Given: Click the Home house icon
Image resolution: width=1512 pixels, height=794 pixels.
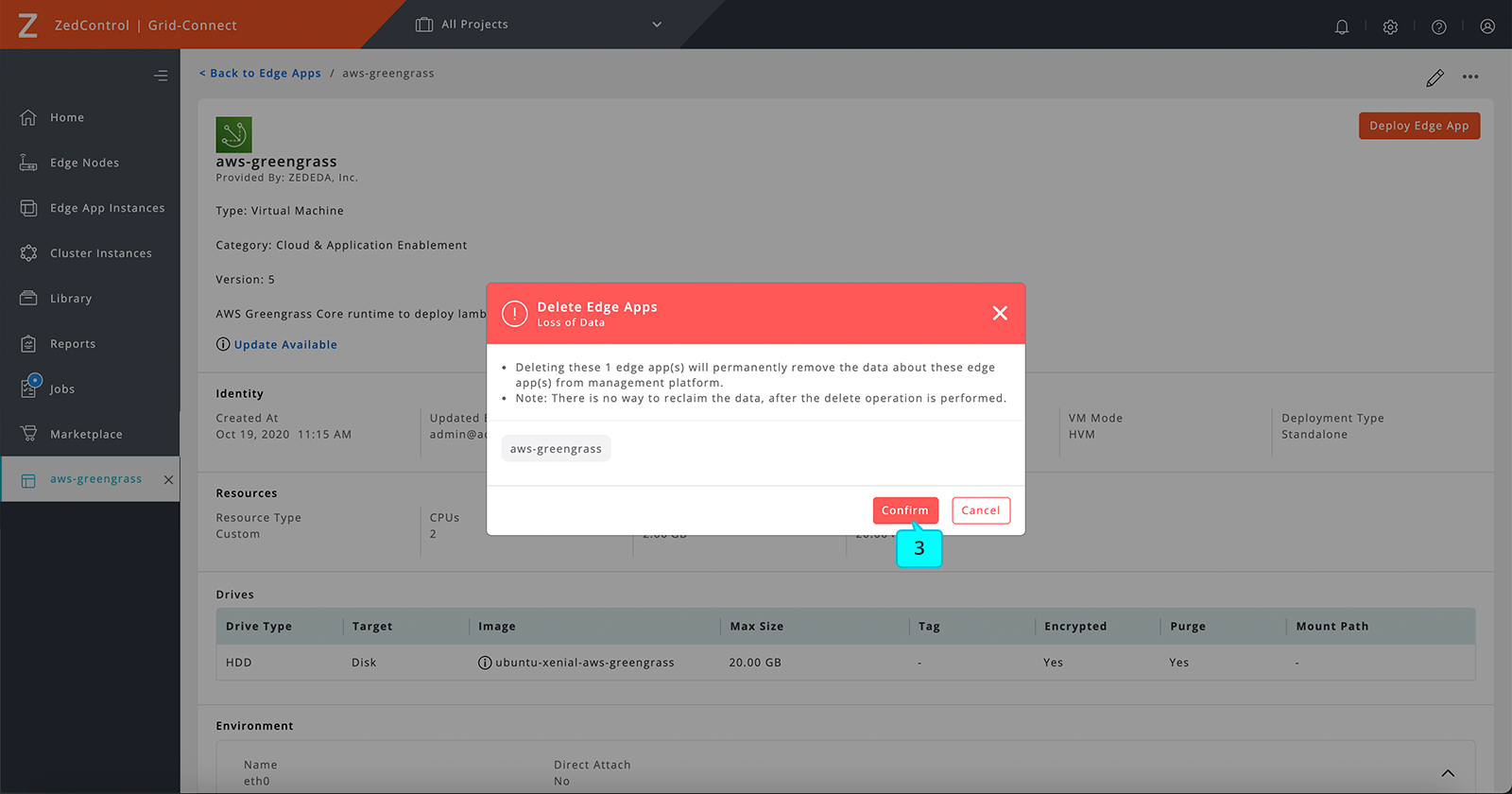Looking at the screenshot, I should (28, 117).
